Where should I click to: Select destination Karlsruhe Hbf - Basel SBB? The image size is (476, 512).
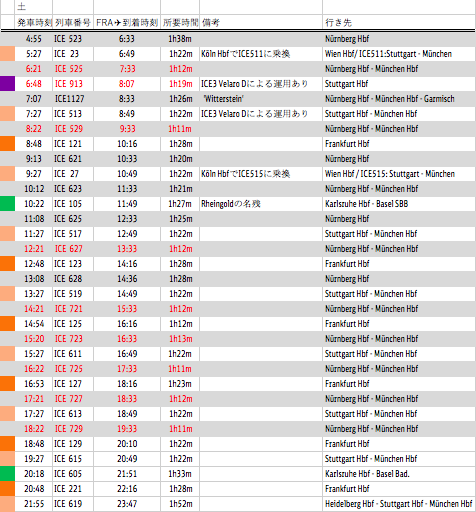(x=367, y=204)
